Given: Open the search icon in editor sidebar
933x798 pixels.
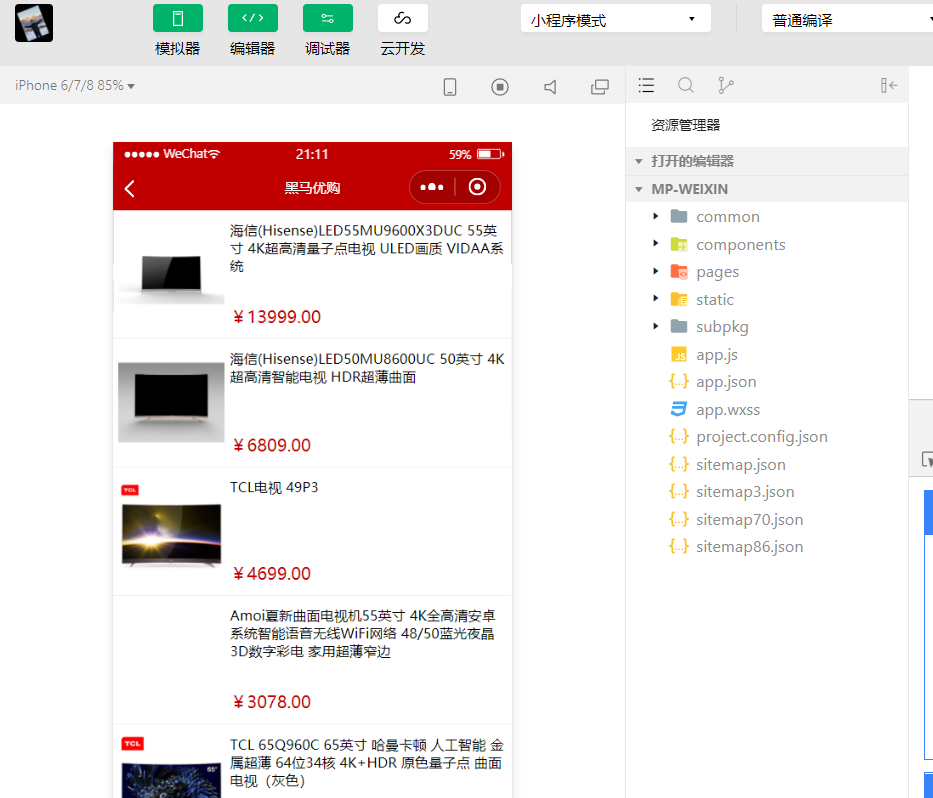Looking at the screenshot, I should tap(685, 85).
